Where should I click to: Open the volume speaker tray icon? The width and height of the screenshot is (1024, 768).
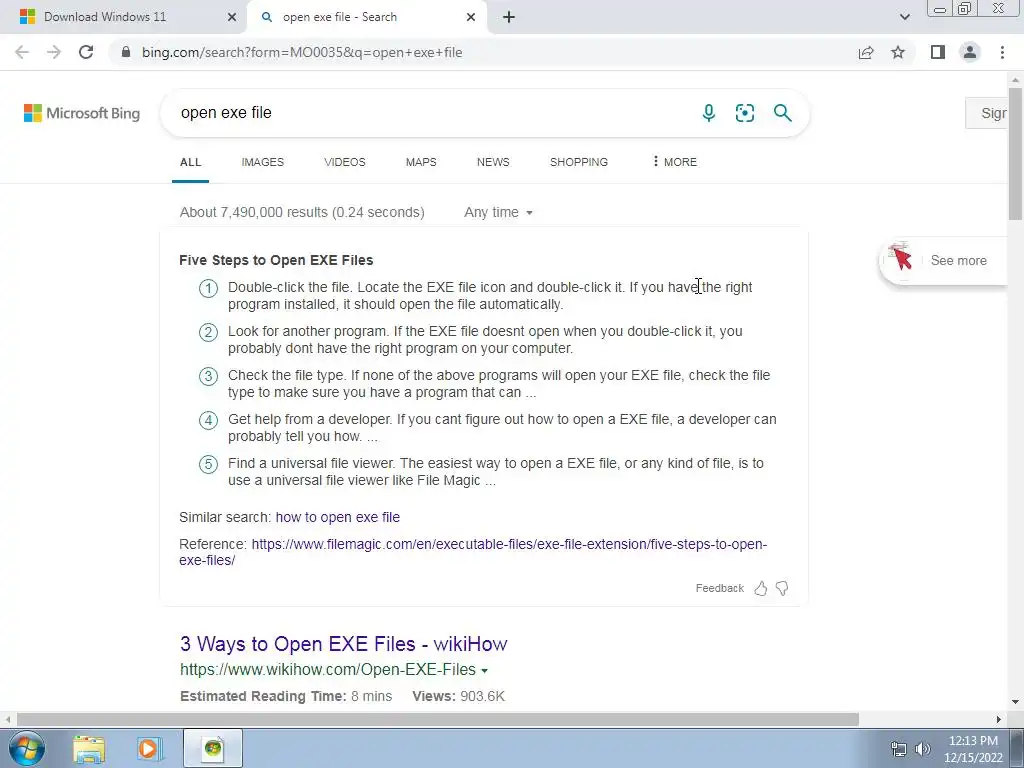coord(922,749)
